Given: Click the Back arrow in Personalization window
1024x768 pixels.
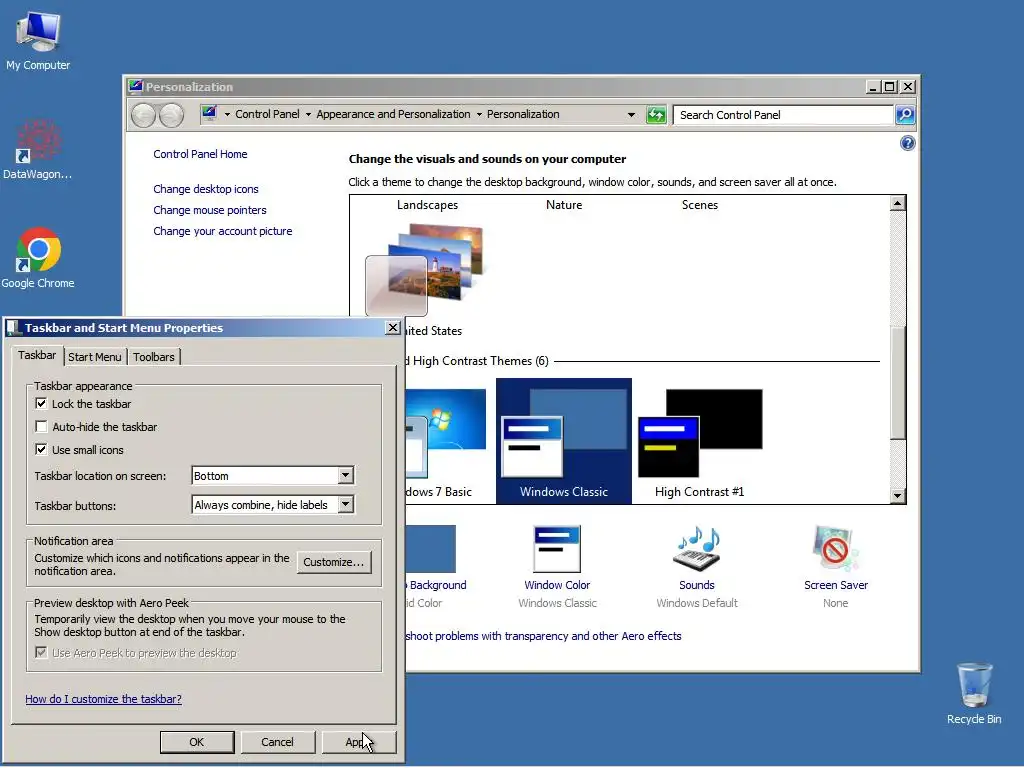Looking at the screenshot, I should (x=143, y=115).
